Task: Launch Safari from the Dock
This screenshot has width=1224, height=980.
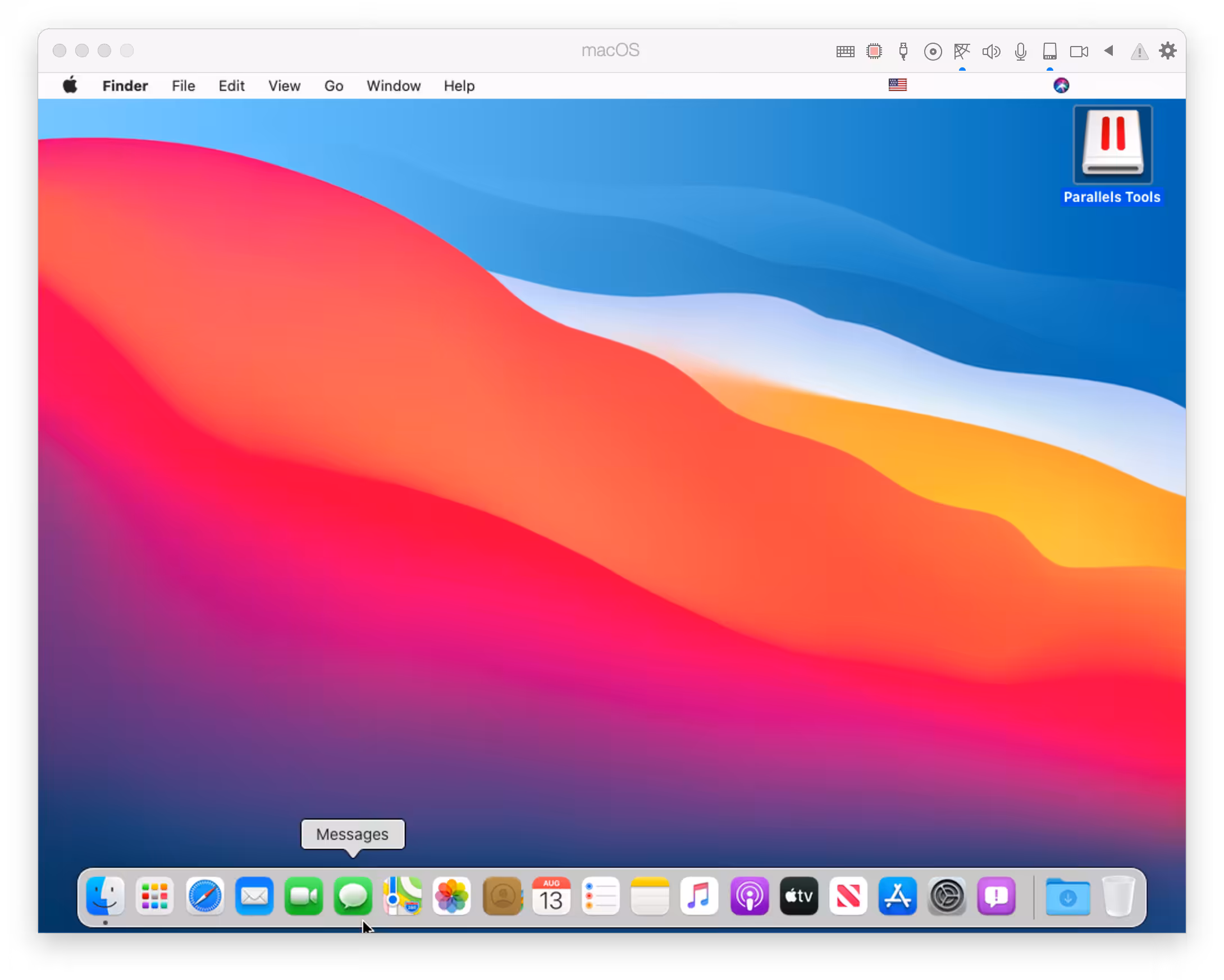Action: pyautogui.click(x=204, y=896)
